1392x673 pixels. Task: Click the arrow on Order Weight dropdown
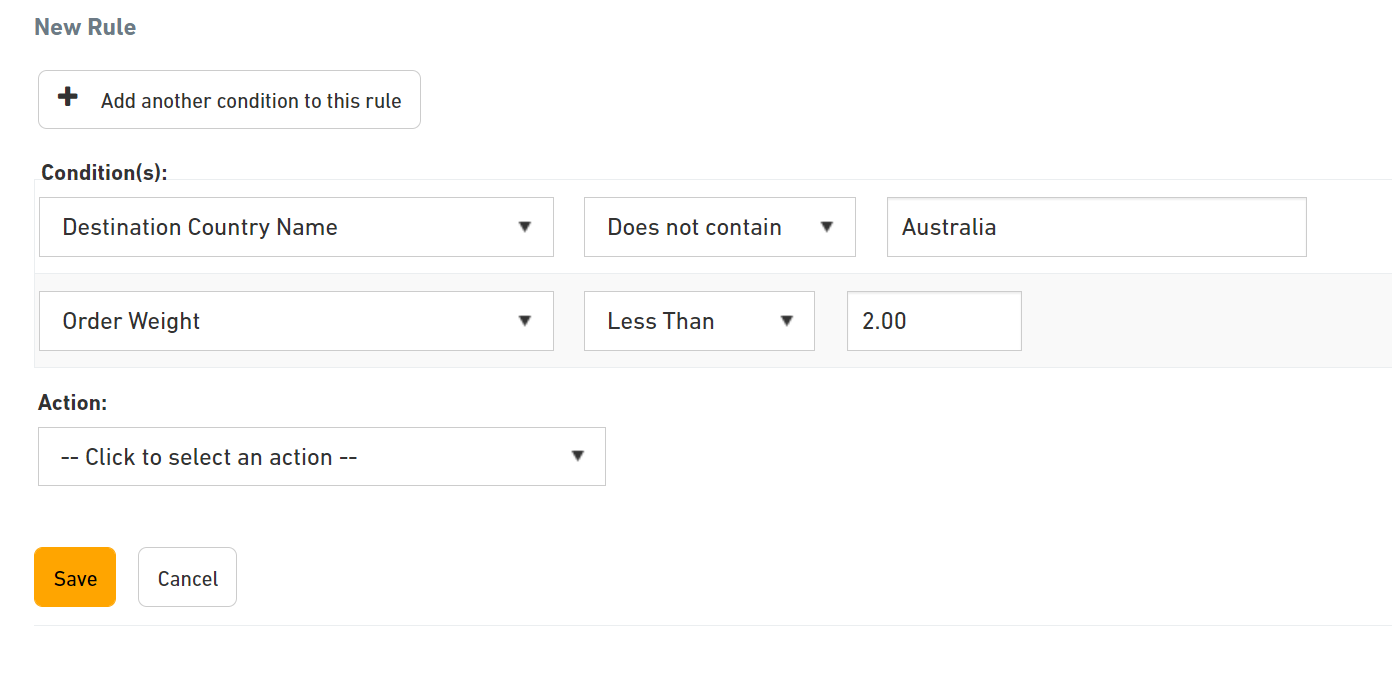[524, 321]
